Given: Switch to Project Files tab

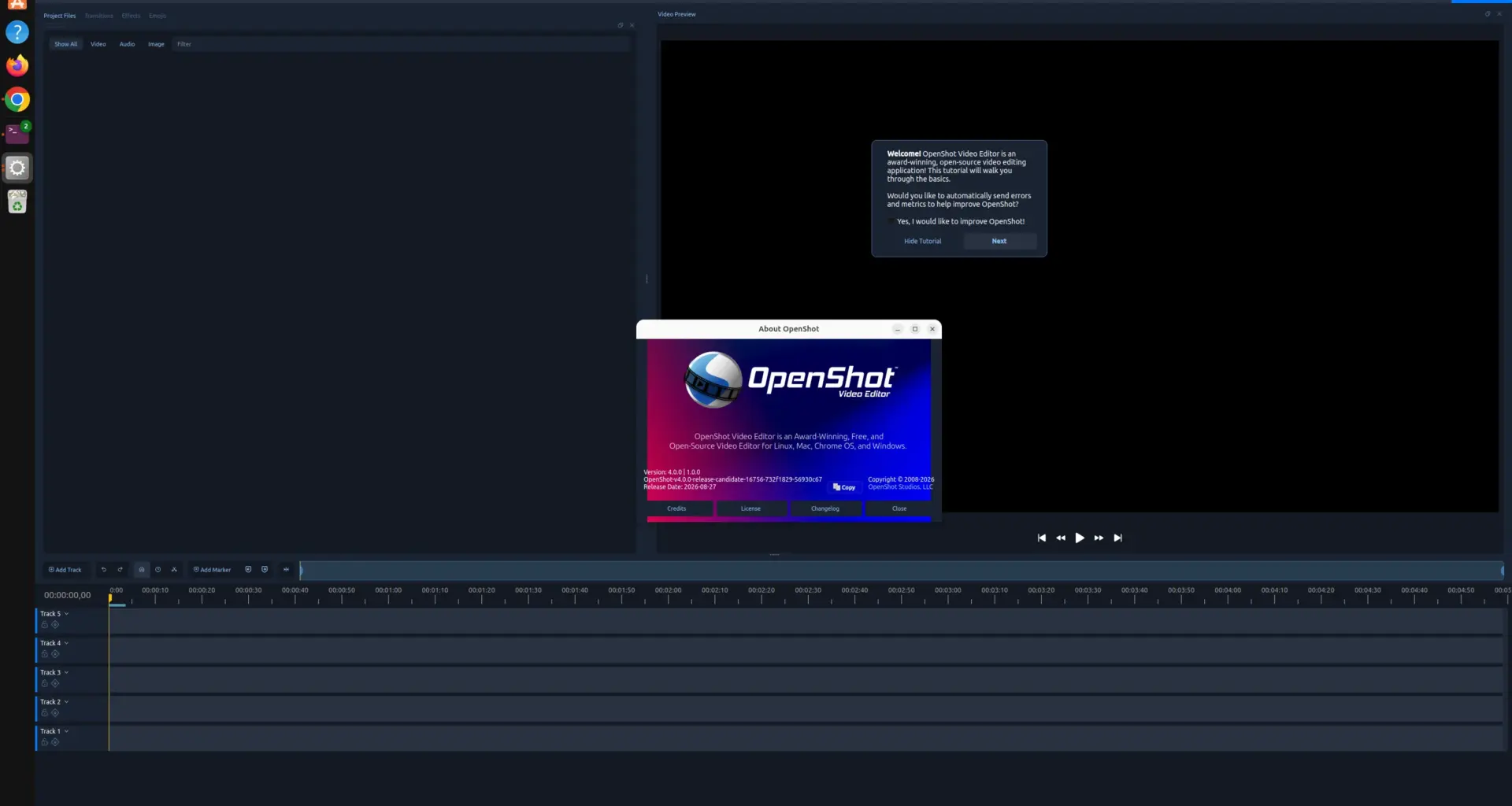Looking at the screenshot, I should (x=60, y=16).
